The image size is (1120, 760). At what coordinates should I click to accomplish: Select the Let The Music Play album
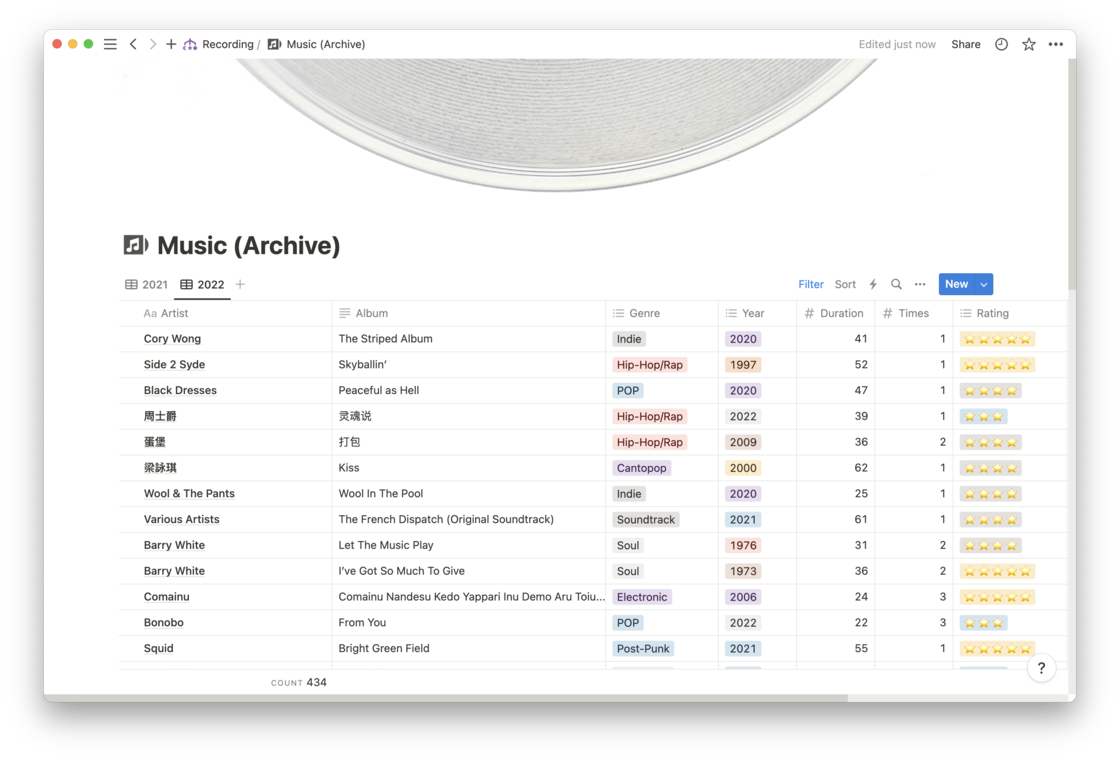[x=469, y=545]
